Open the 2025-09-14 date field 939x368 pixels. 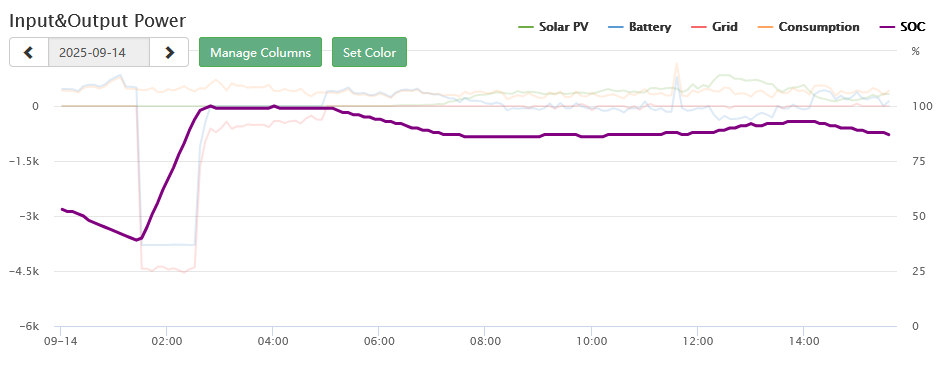coord(99,53)
